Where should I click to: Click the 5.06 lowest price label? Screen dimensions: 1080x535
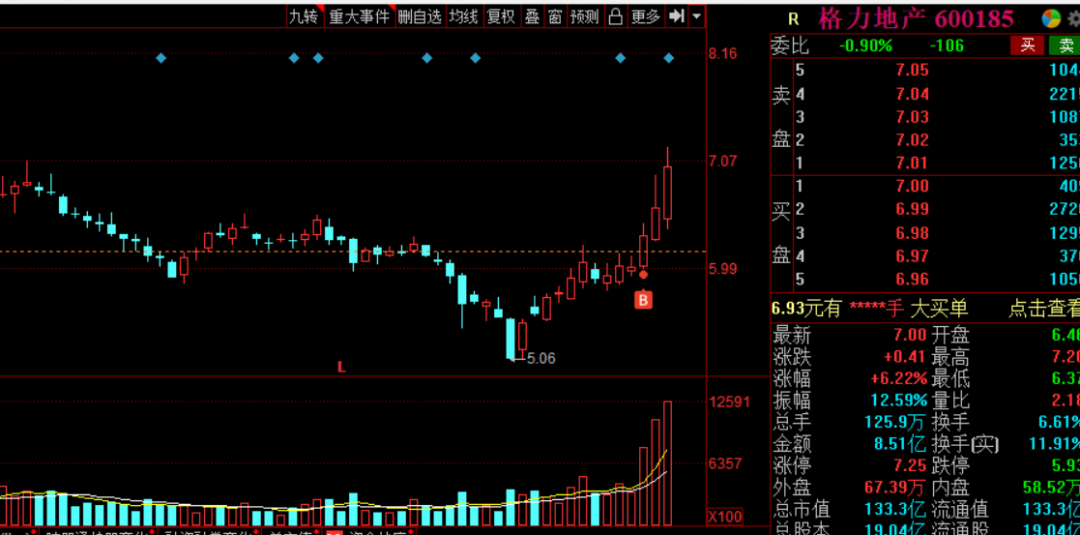tap(541, 358)
